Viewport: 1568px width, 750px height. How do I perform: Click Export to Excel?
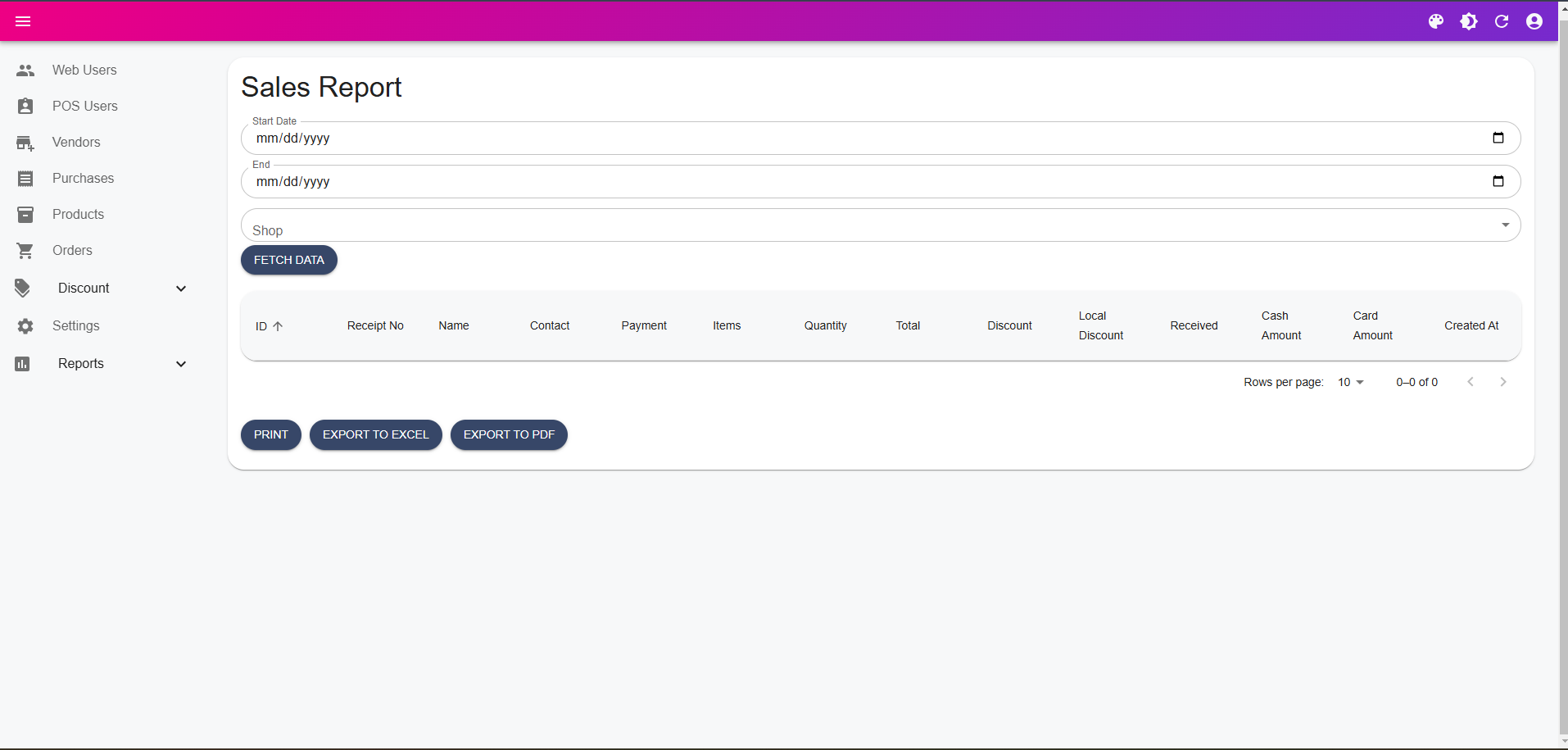(376, 434)
